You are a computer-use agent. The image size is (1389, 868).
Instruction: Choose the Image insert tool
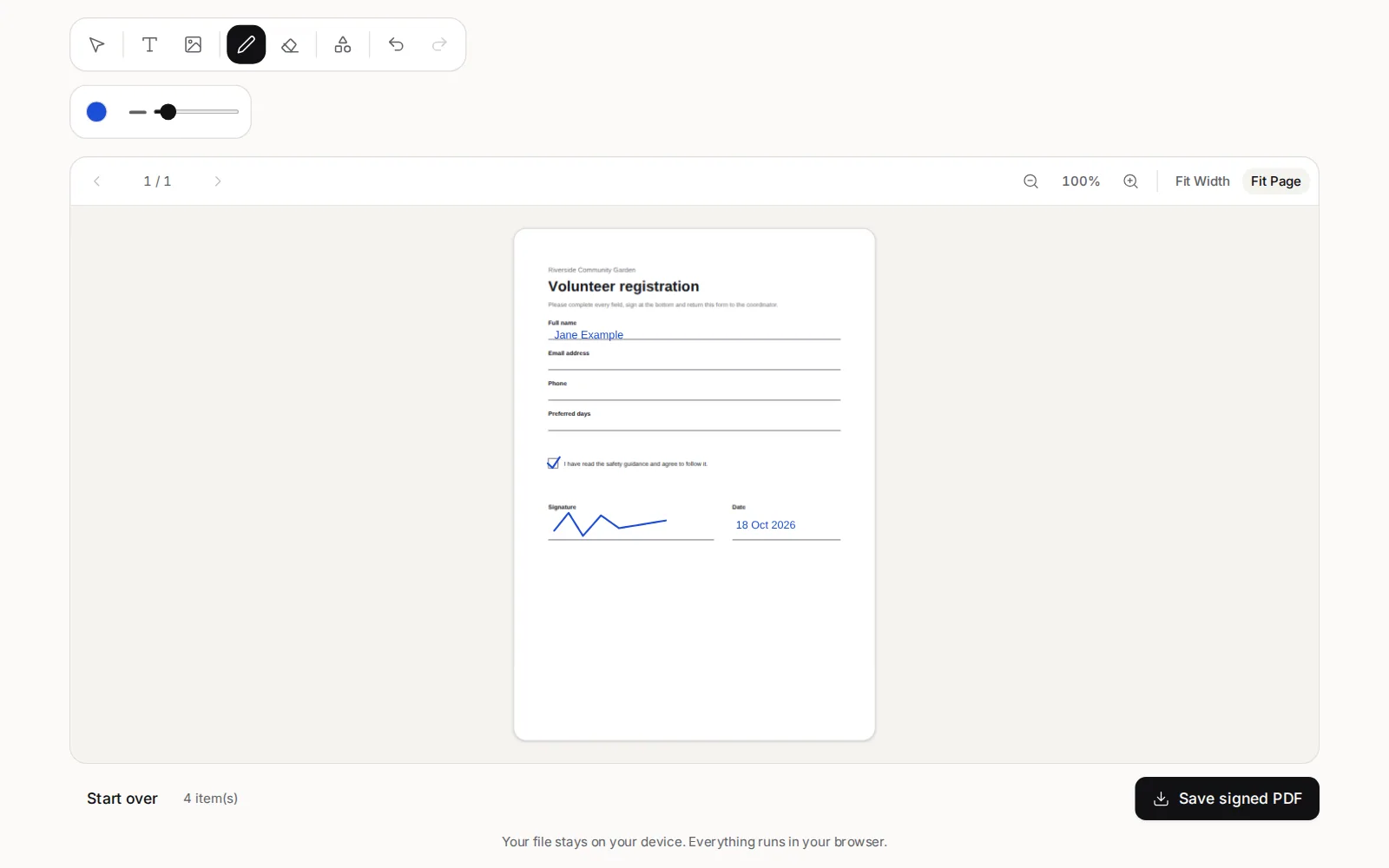click(194, 44)
